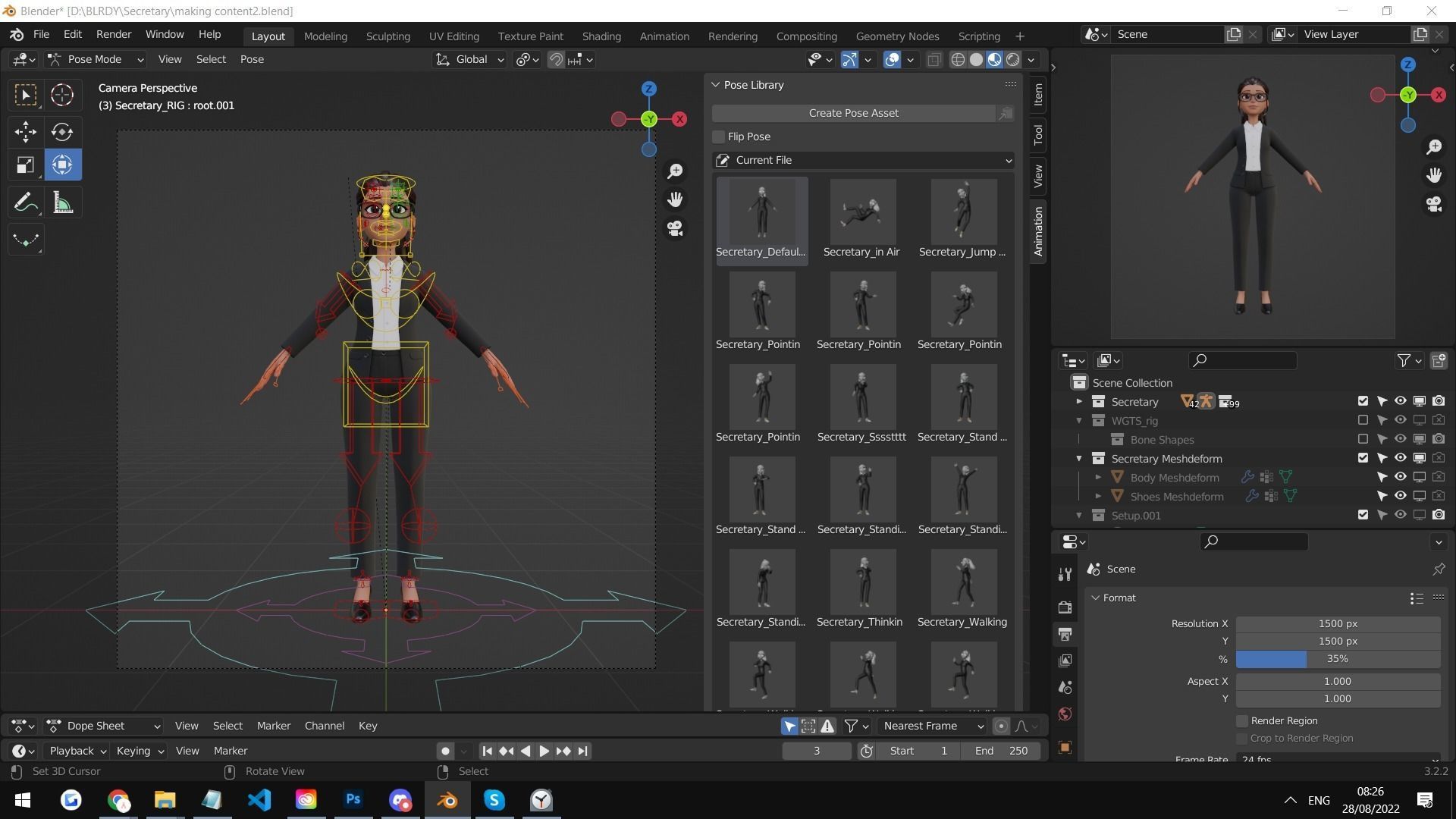The width and height of the screenshot is (1456, 819).
Task: Open Nearest Frame snapping dropdown
Action: (932, 726)
